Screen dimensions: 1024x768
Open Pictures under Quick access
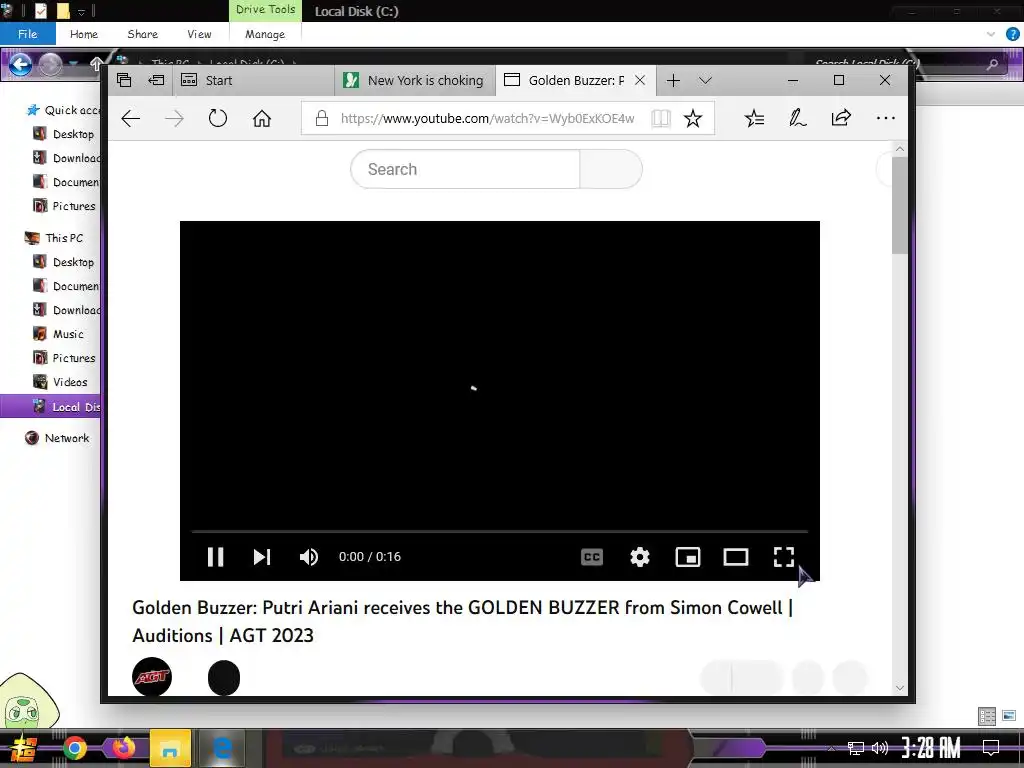point(64,206)
